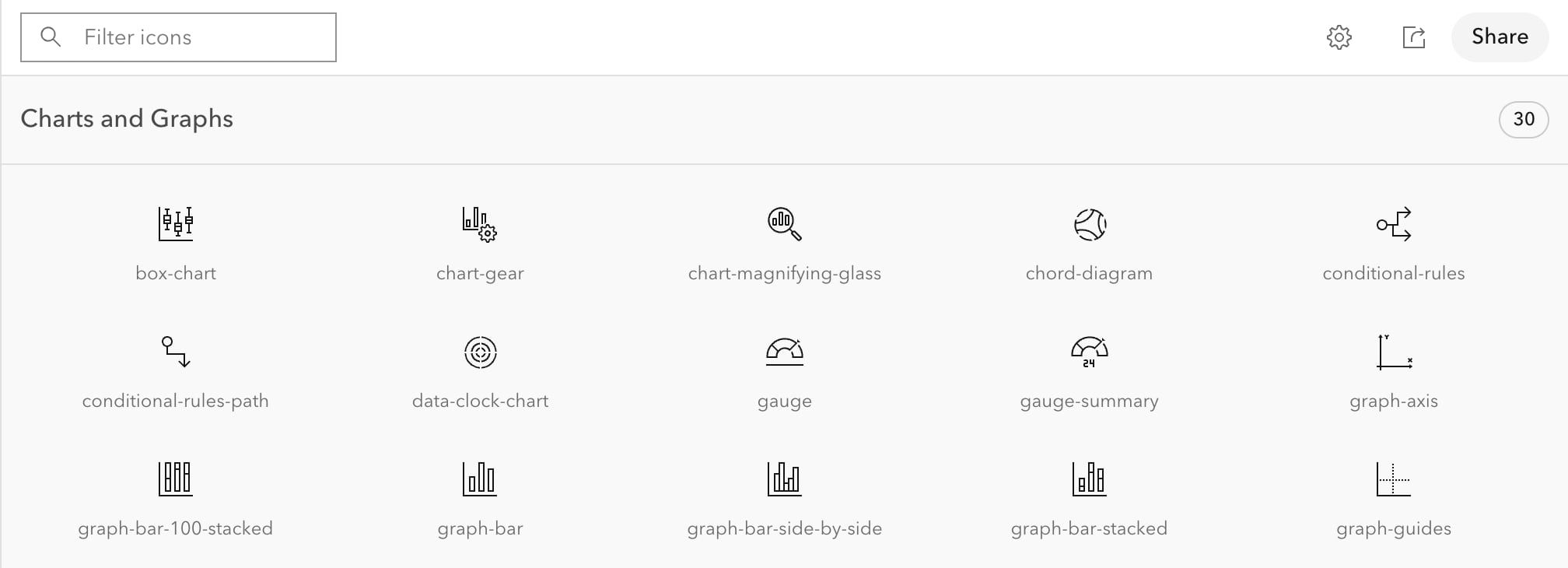This screenshot has height=568, width=1568.
Task: Click the graph-bar icon
Action: (480, 479)
